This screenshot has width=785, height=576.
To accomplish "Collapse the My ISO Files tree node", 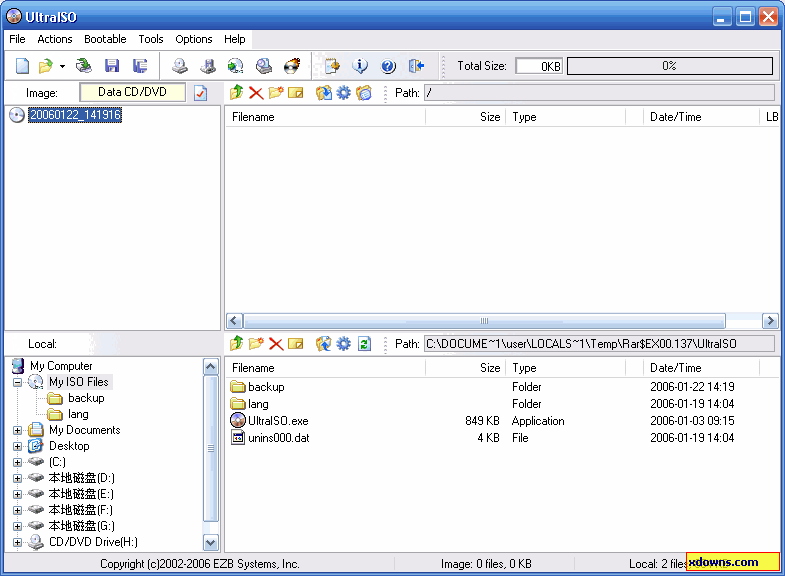I will point(18,382).
